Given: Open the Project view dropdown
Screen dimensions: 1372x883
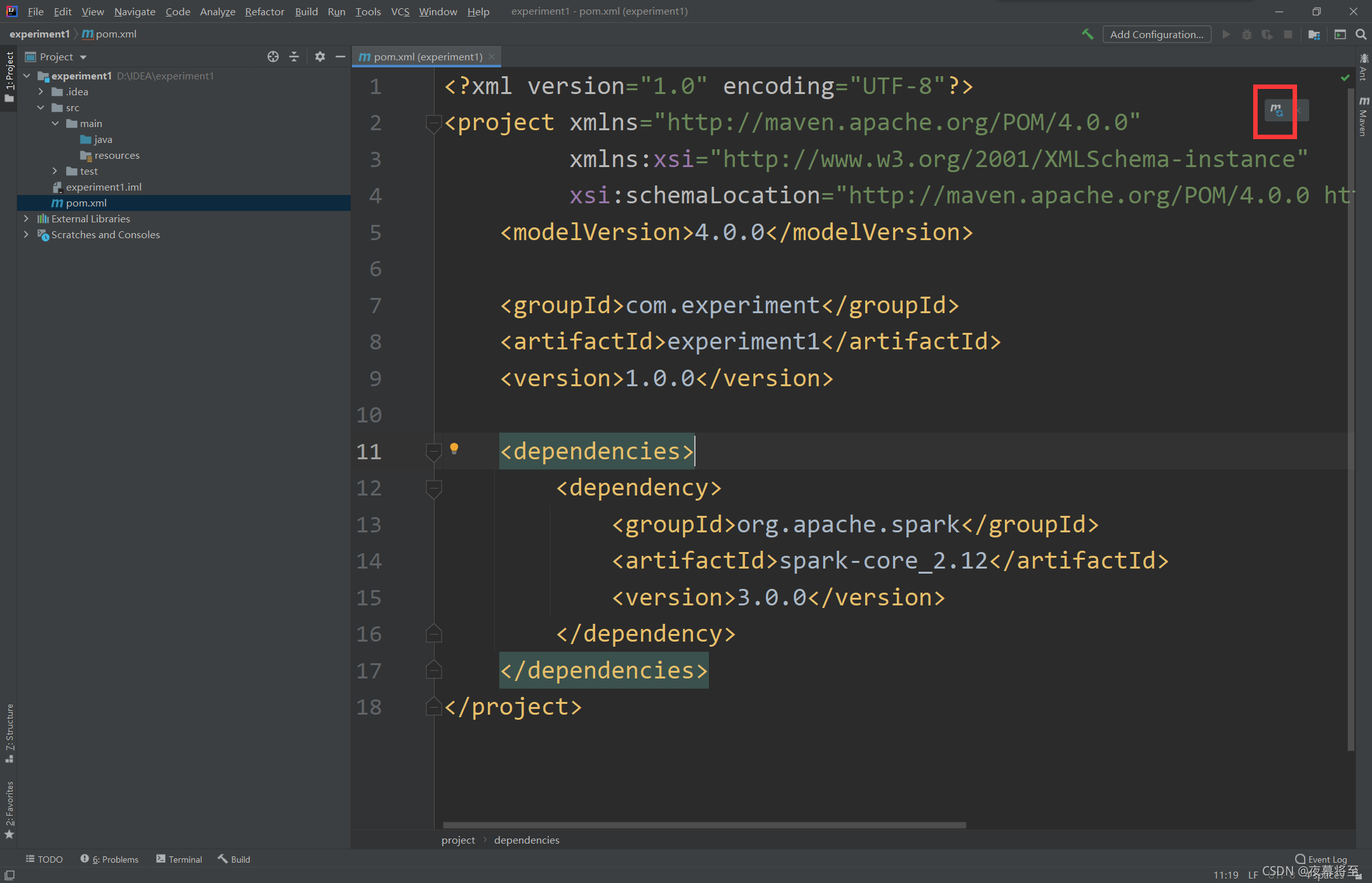Looking at the screenshot, I should (83, 57).
